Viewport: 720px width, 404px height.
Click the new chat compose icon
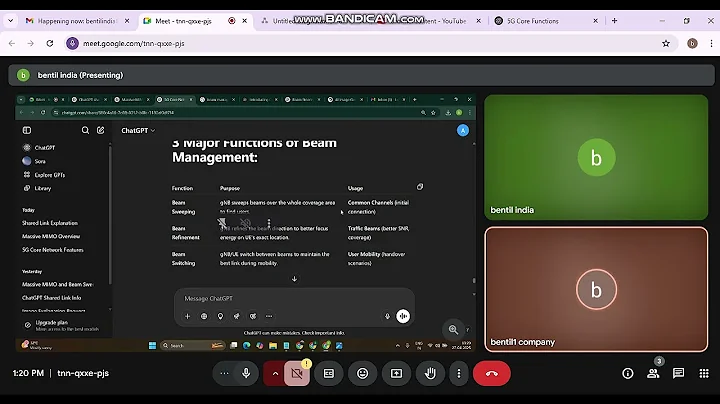coord(101,130)
